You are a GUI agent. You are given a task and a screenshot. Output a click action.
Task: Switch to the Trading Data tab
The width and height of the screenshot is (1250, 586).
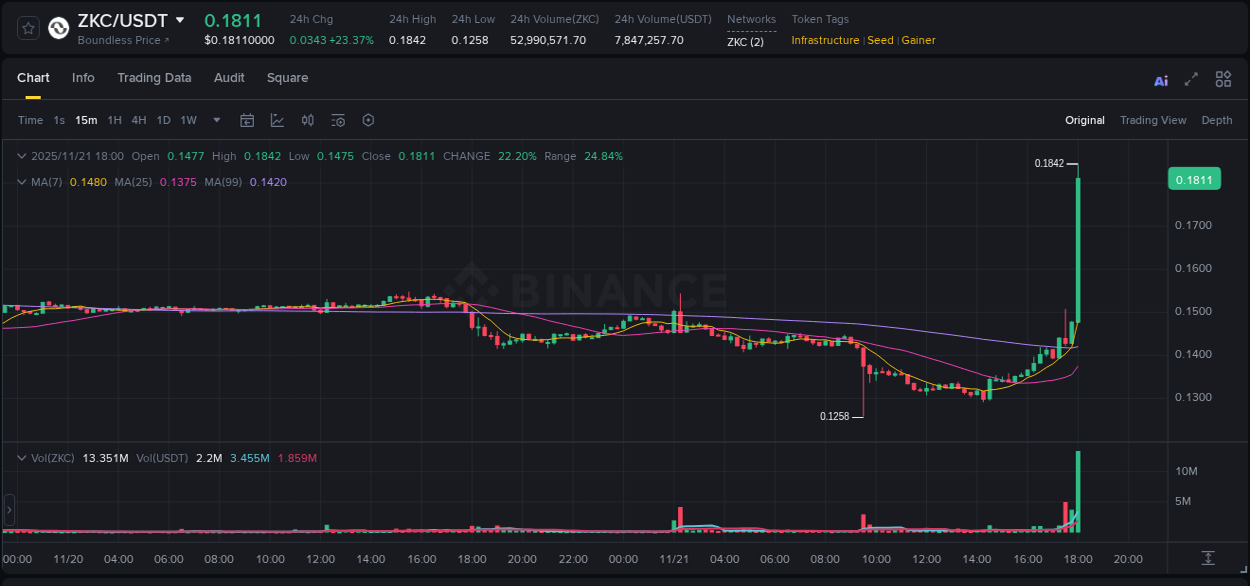(x=154, y=78)
